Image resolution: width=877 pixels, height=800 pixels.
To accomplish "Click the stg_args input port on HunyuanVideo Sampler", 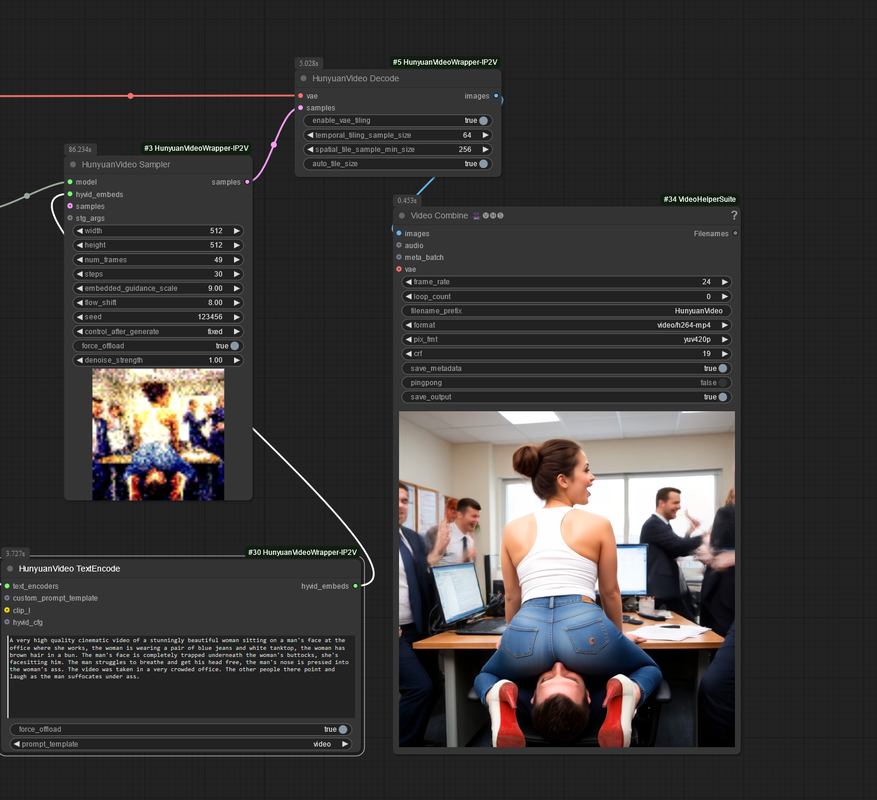I will click(x=70, y=218).
